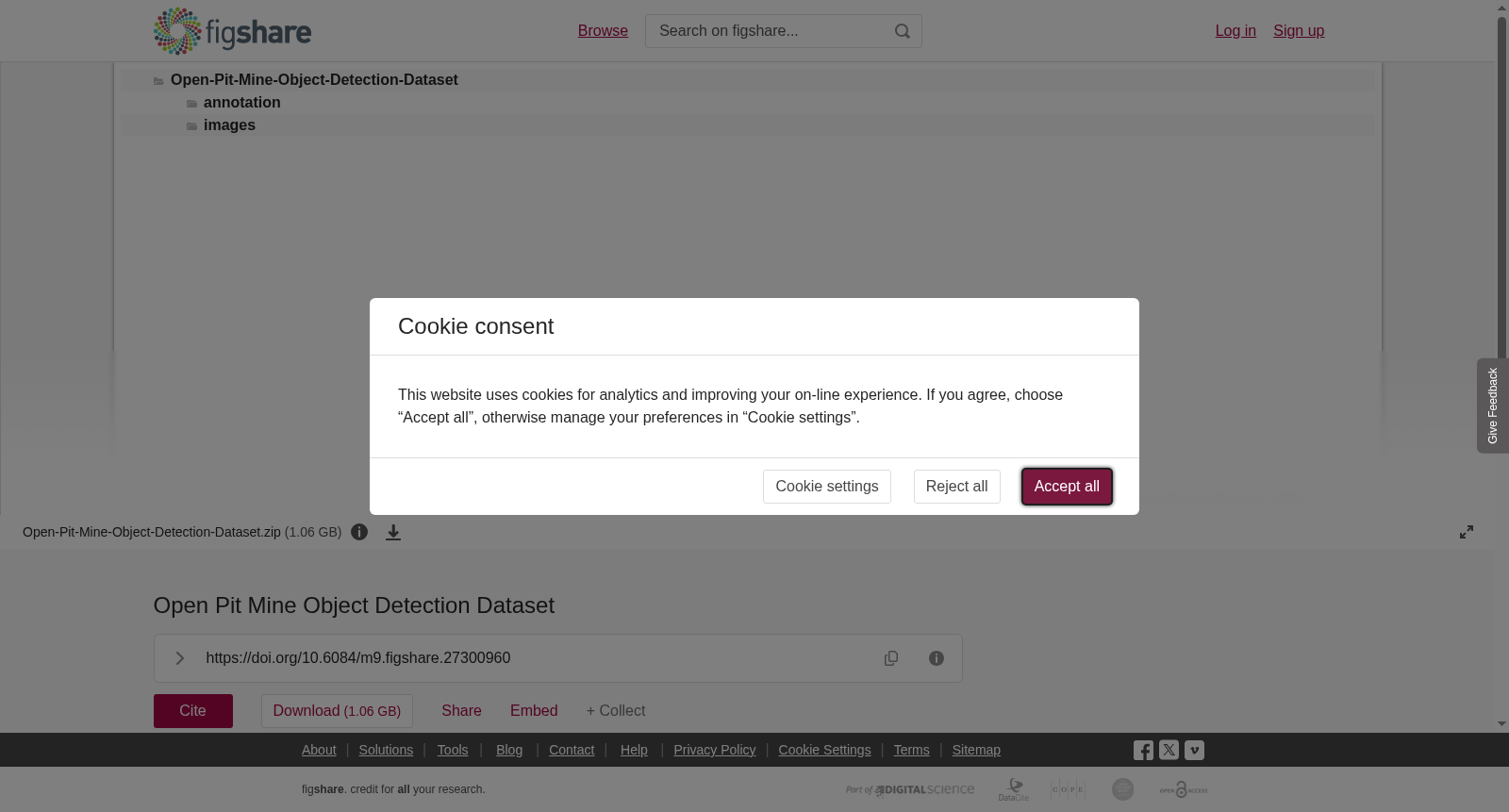Screen dimensions: 1509x812
Task: Click the page vertical scrollbar
Action: pyautogui.click(x=1501, y=189)
